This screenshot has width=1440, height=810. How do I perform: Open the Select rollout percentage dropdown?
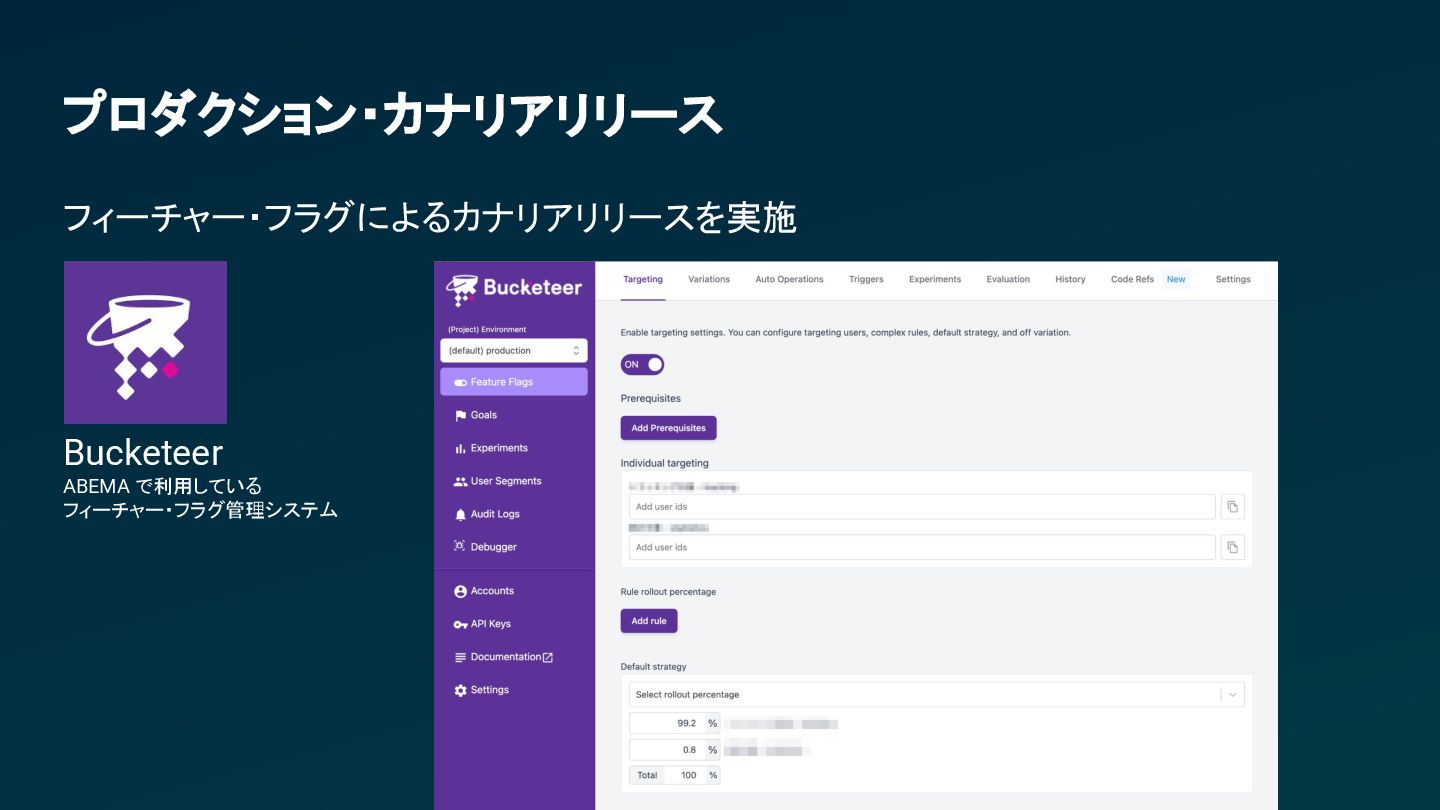(x=937, y=694)
